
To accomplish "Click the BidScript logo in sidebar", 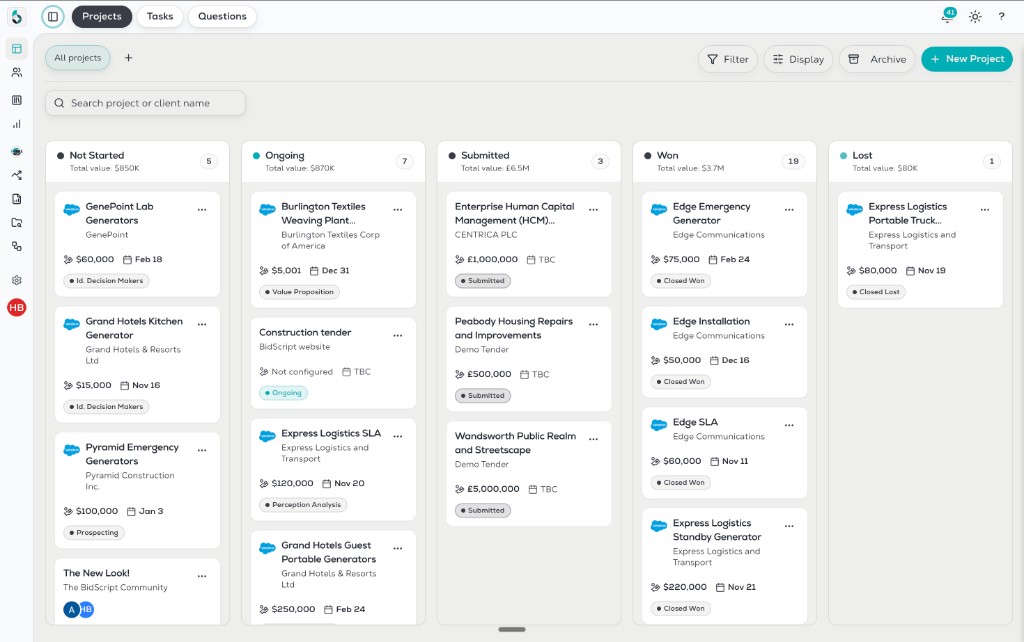I will 17,16.
